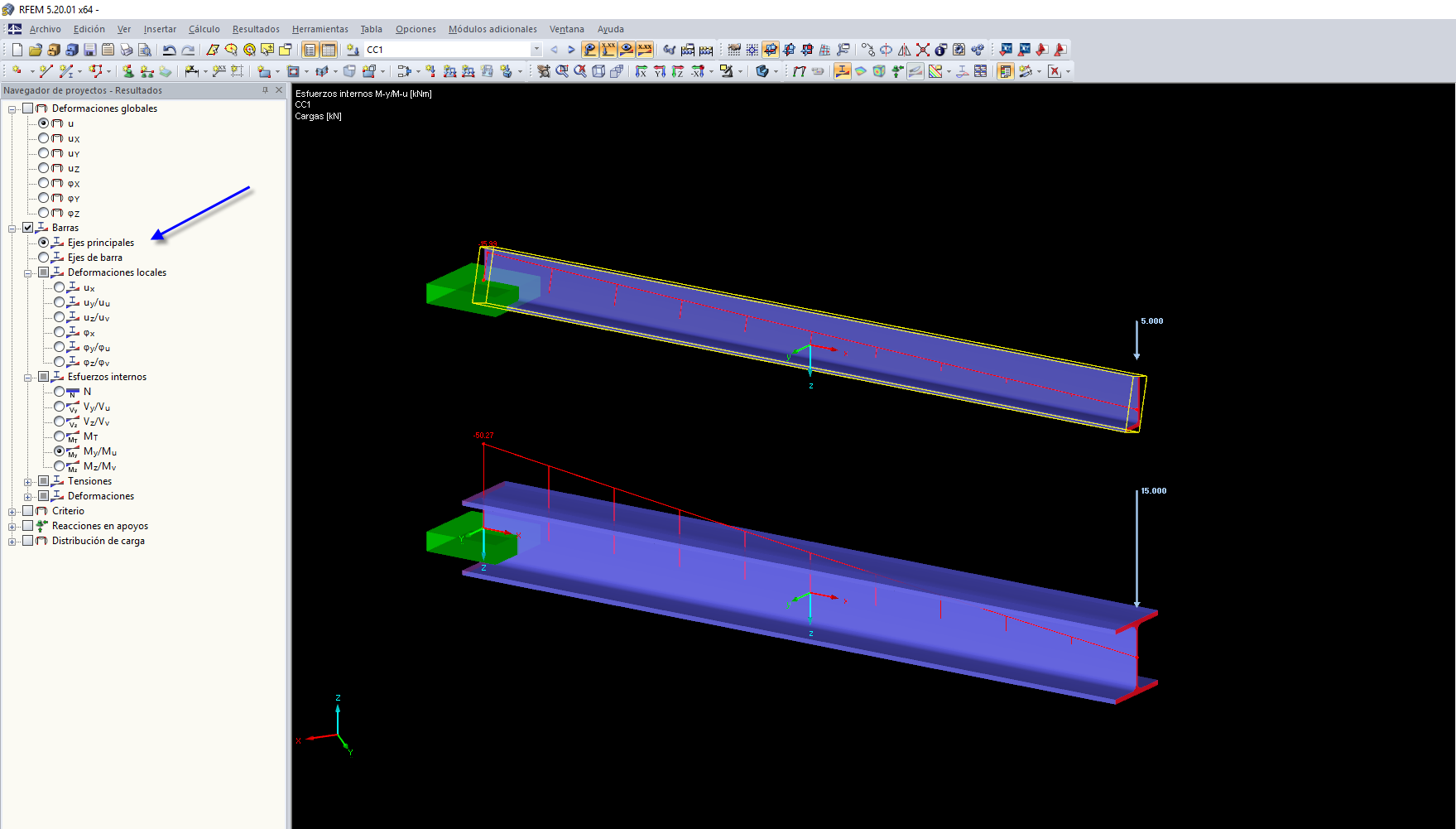Image resolution: width=1456 pixels, height=829 pixels.
Task: Select the MT torsion radio button
Action: point(60,436)
